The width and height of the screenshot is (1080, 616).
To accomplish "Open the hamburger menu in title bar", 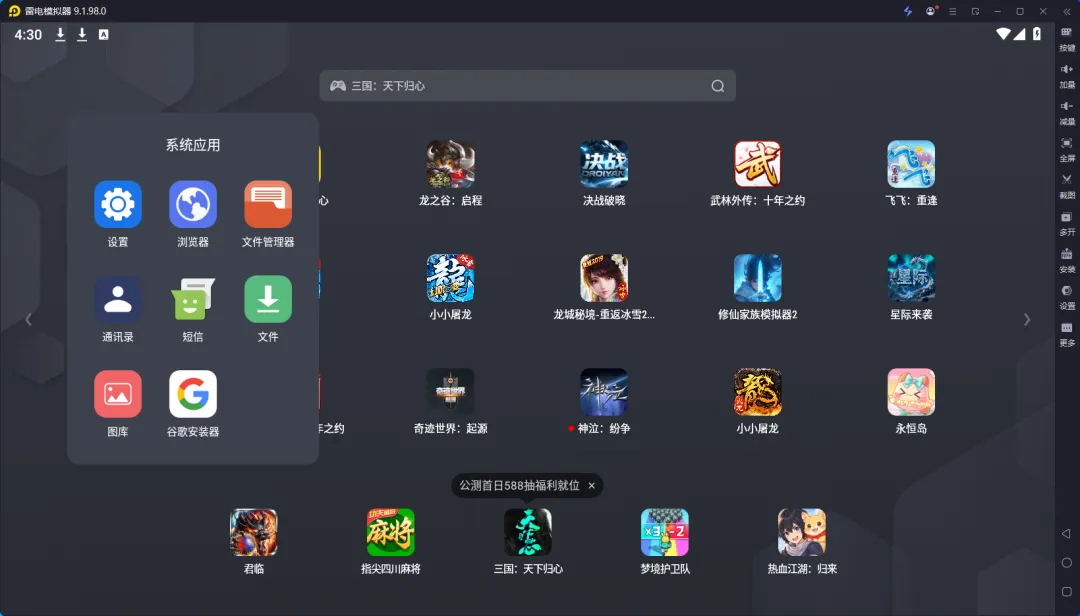I will [x=953, y=12].
